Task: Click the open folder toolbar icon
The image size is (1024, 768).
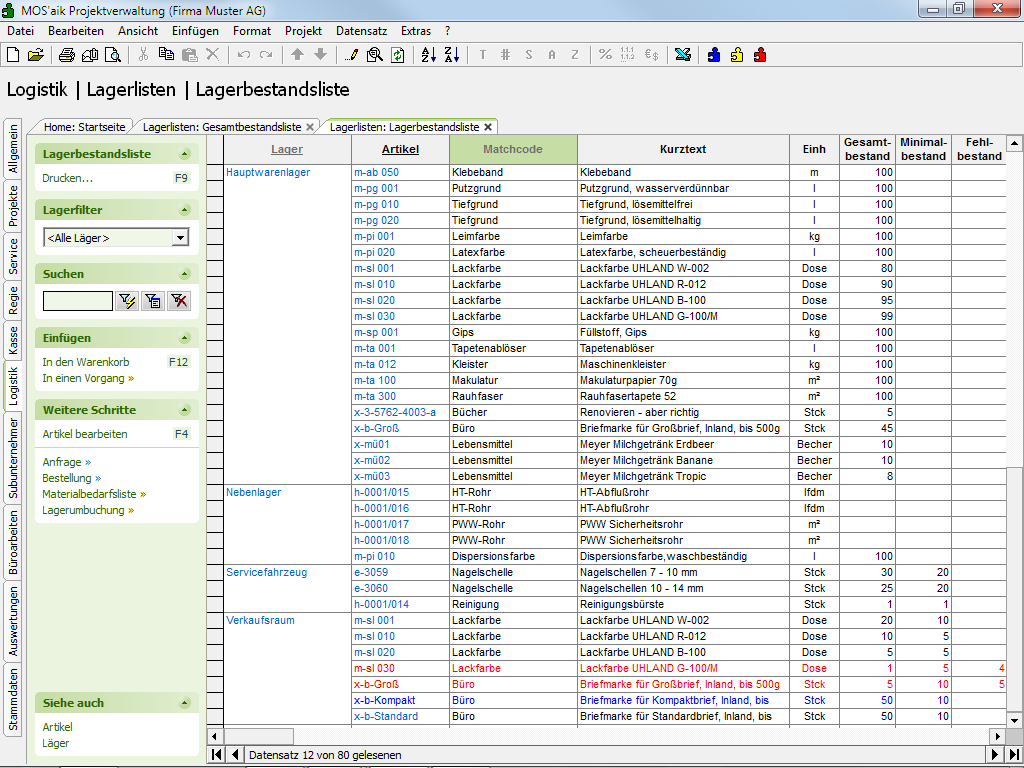Action: pyautogui.click(x=35, y=55)
